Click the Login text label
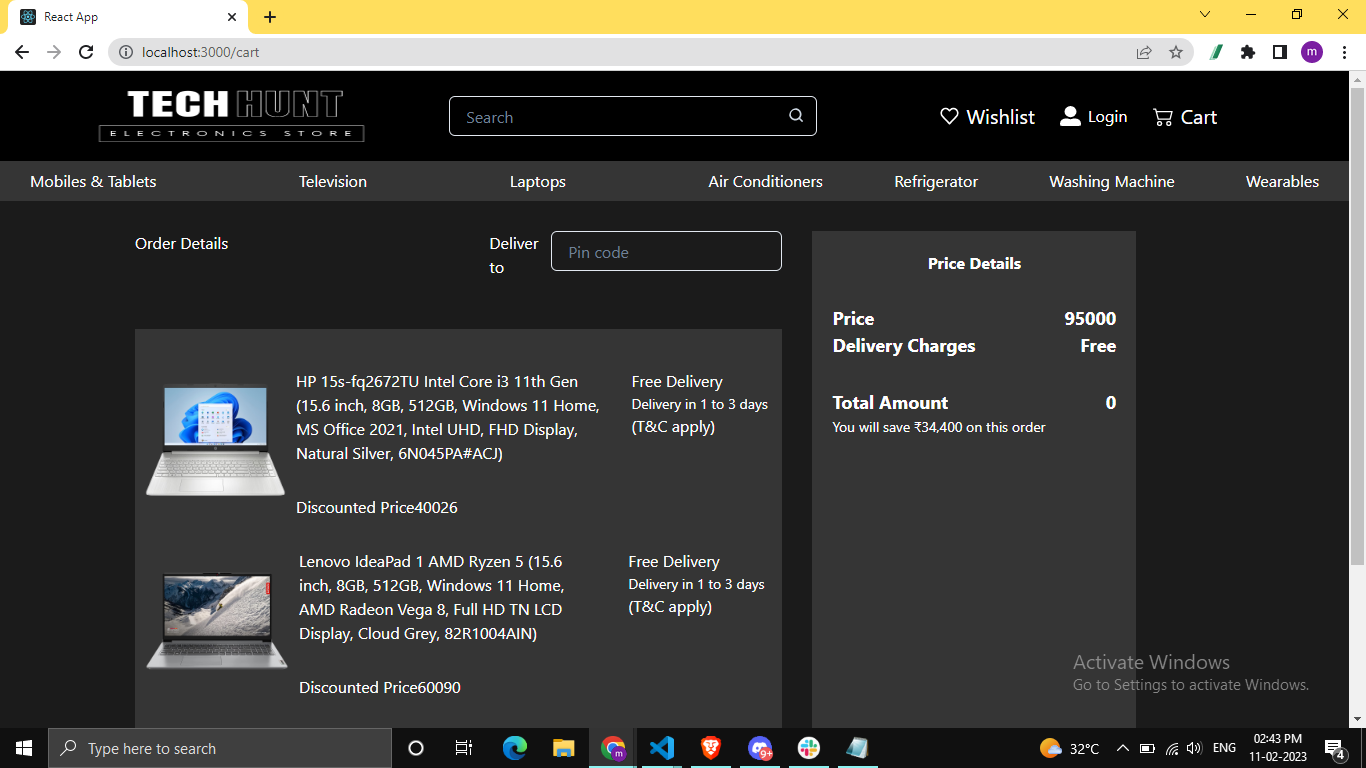Image resolution: width=1366 pixels, height=768 pixels. click(x=1107, y=116)
